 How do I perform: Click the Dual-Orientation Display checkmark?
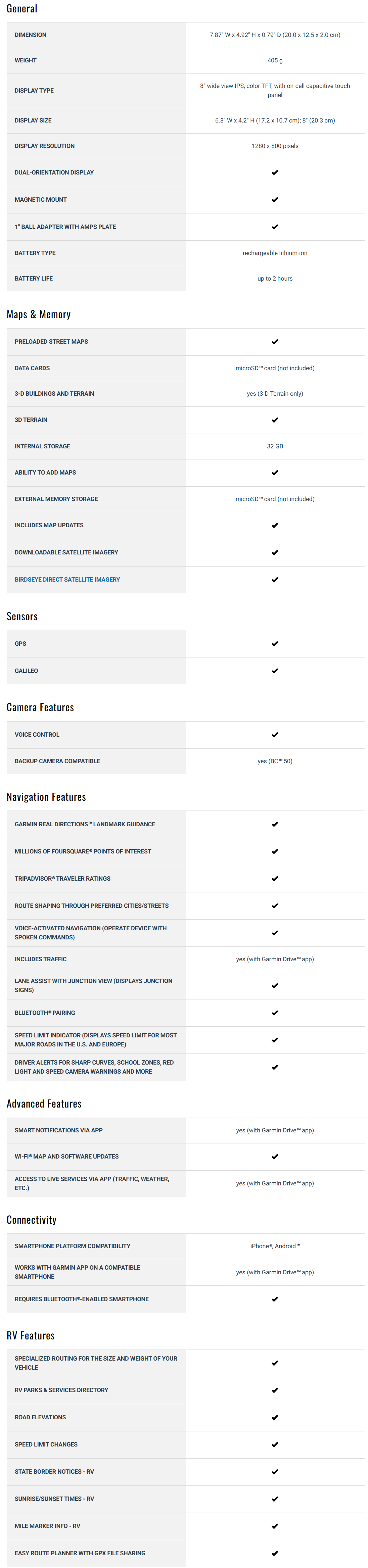point(275,173)
